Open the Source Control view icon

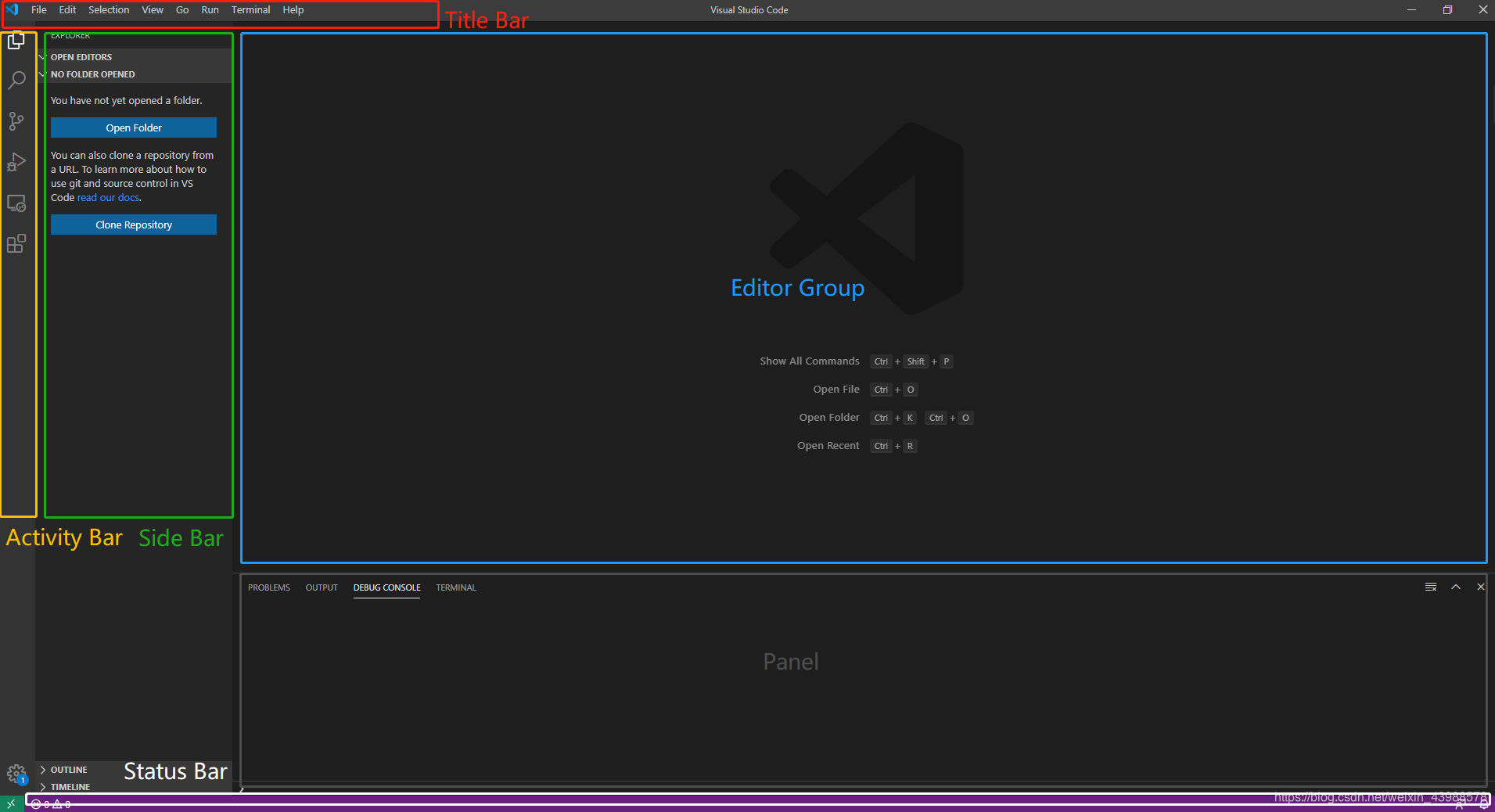16,121
